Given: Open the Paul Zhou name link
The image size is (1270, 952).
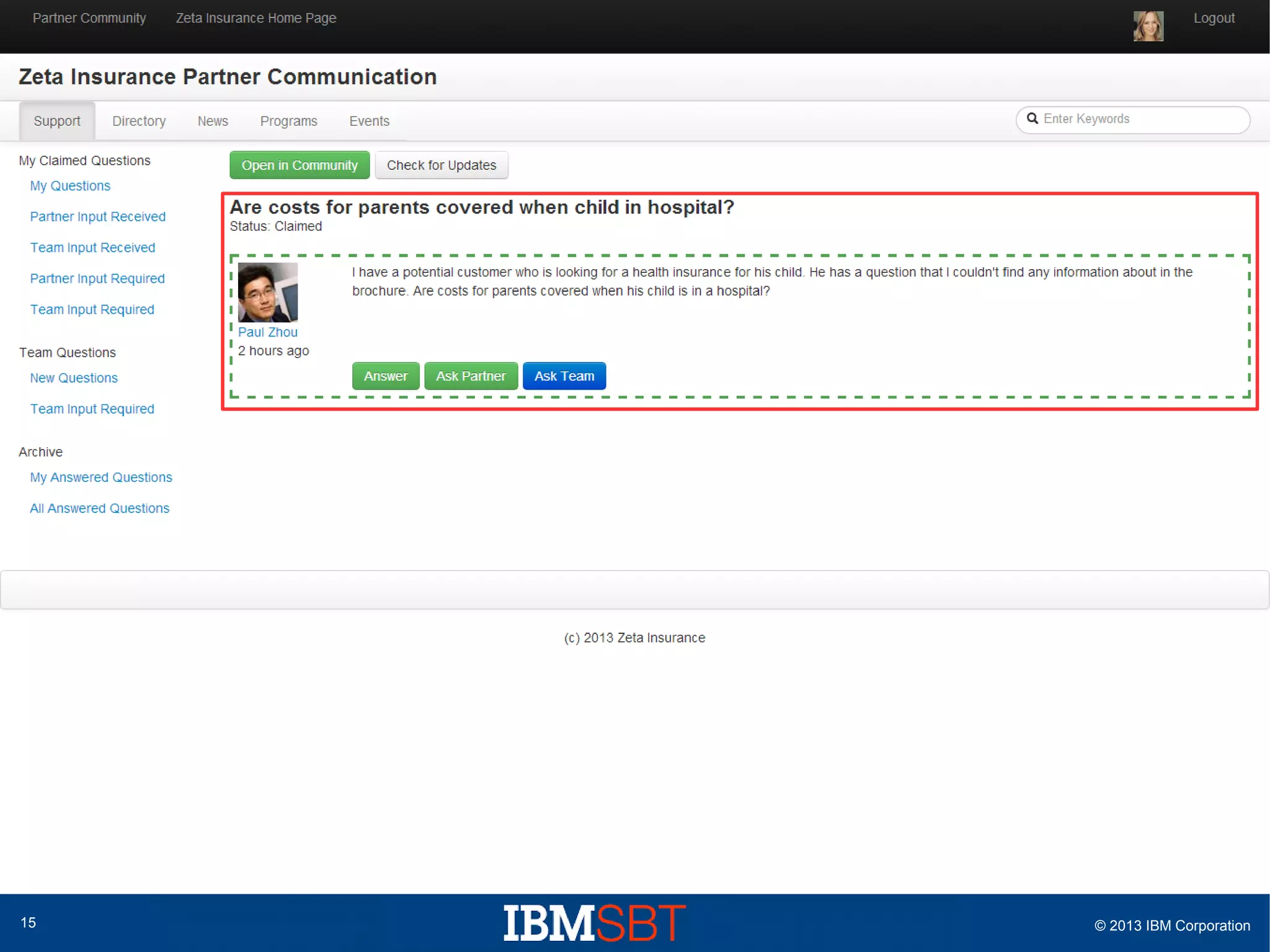Looking at the screenshot, I should (x=268, y=332).
